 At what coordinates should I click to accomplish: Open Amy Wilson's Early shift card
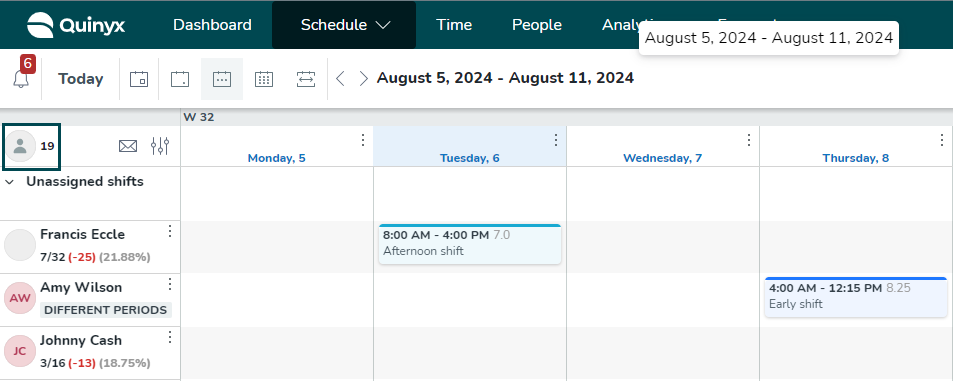pos(856,297)
